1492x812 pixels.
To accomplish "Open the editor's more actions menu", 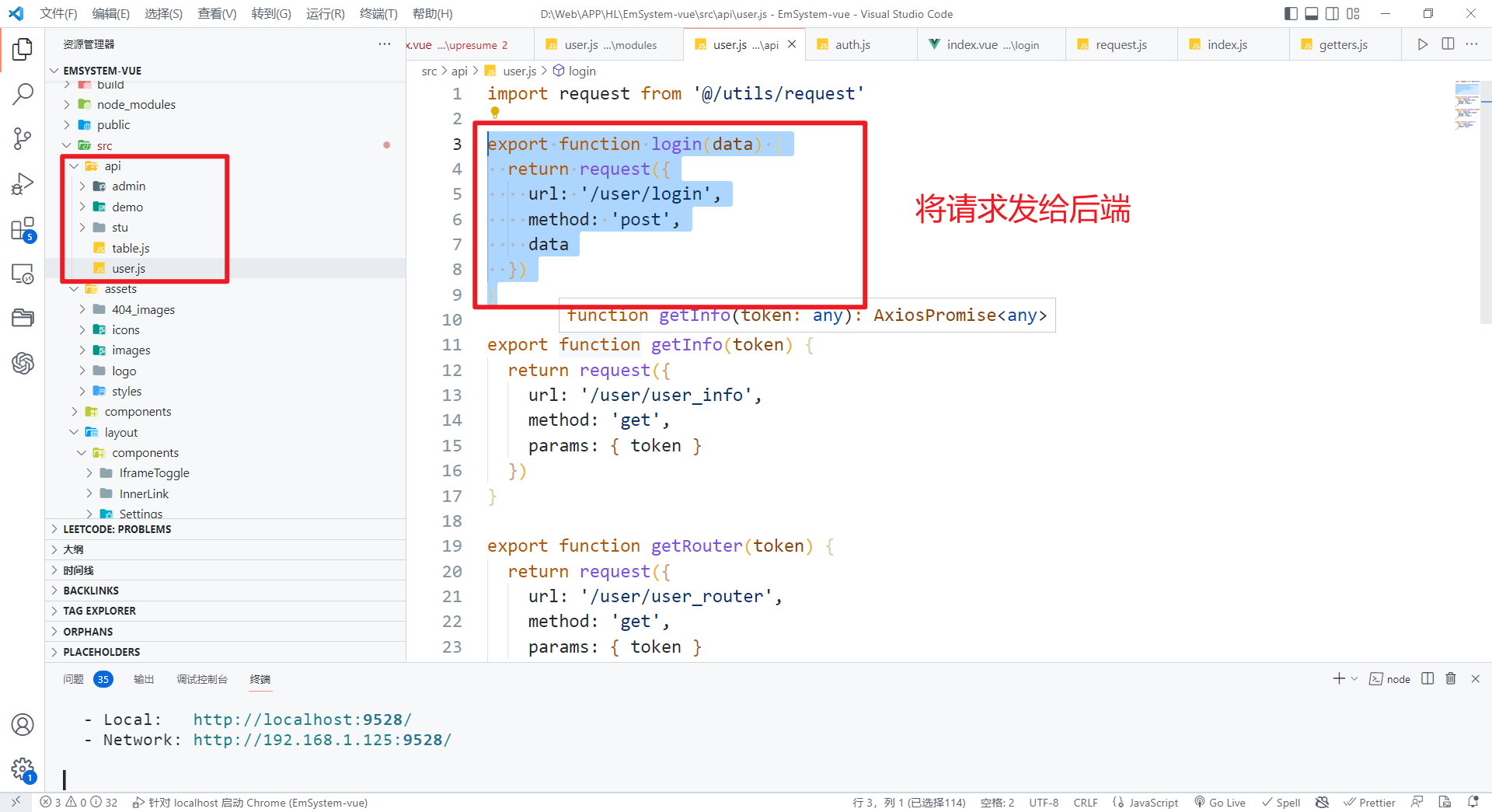I will 1472,44.
